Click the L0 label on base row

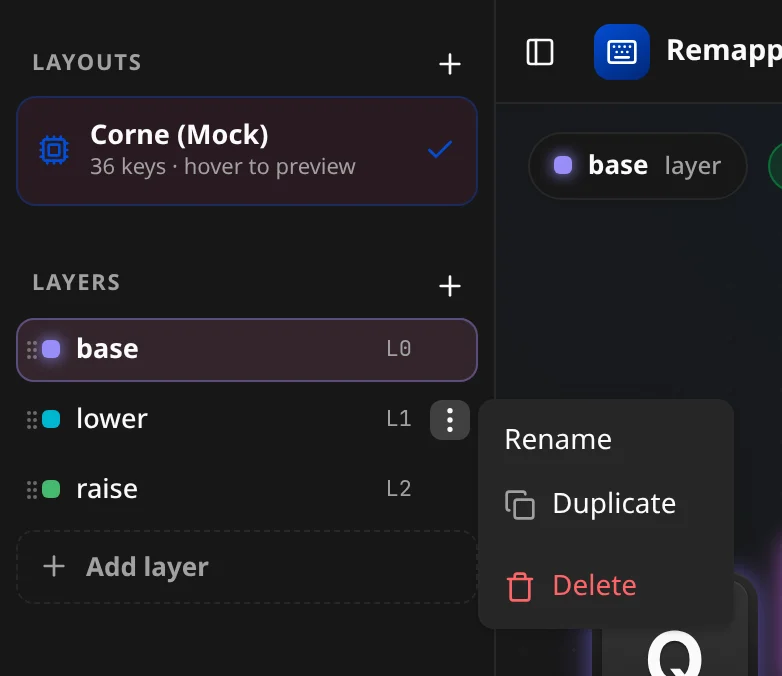pos(399,349)
